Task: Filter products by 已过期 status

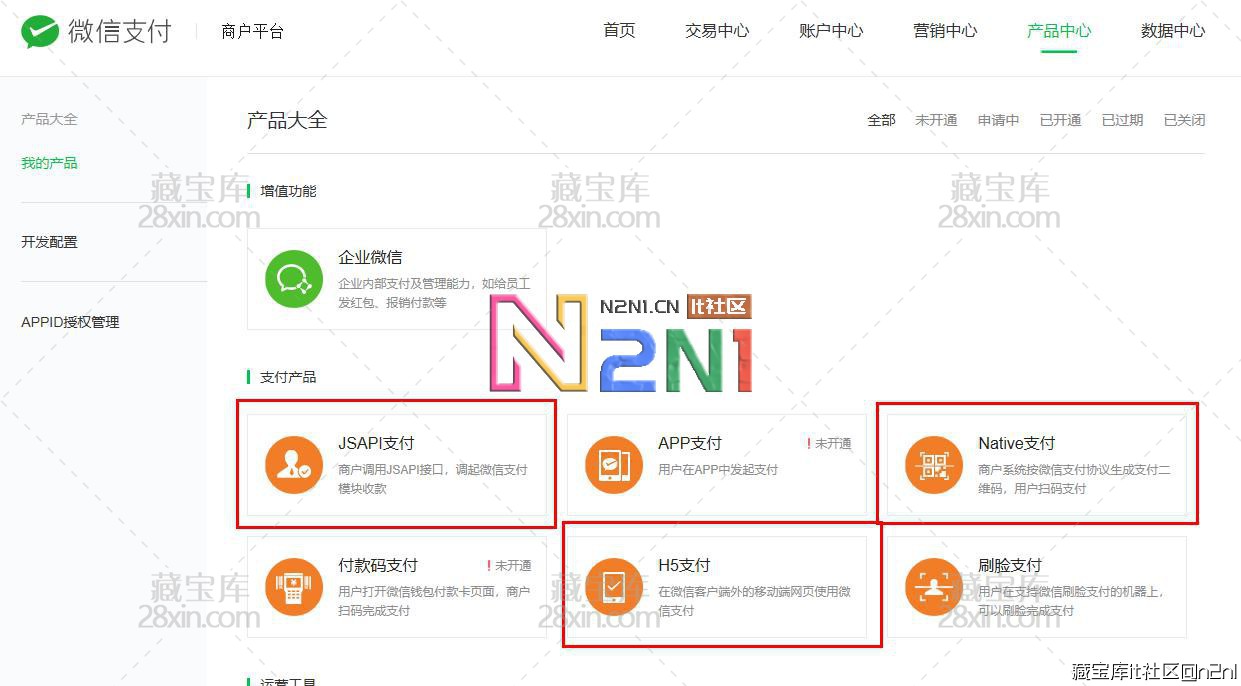Action: [x=1122, y=120]
